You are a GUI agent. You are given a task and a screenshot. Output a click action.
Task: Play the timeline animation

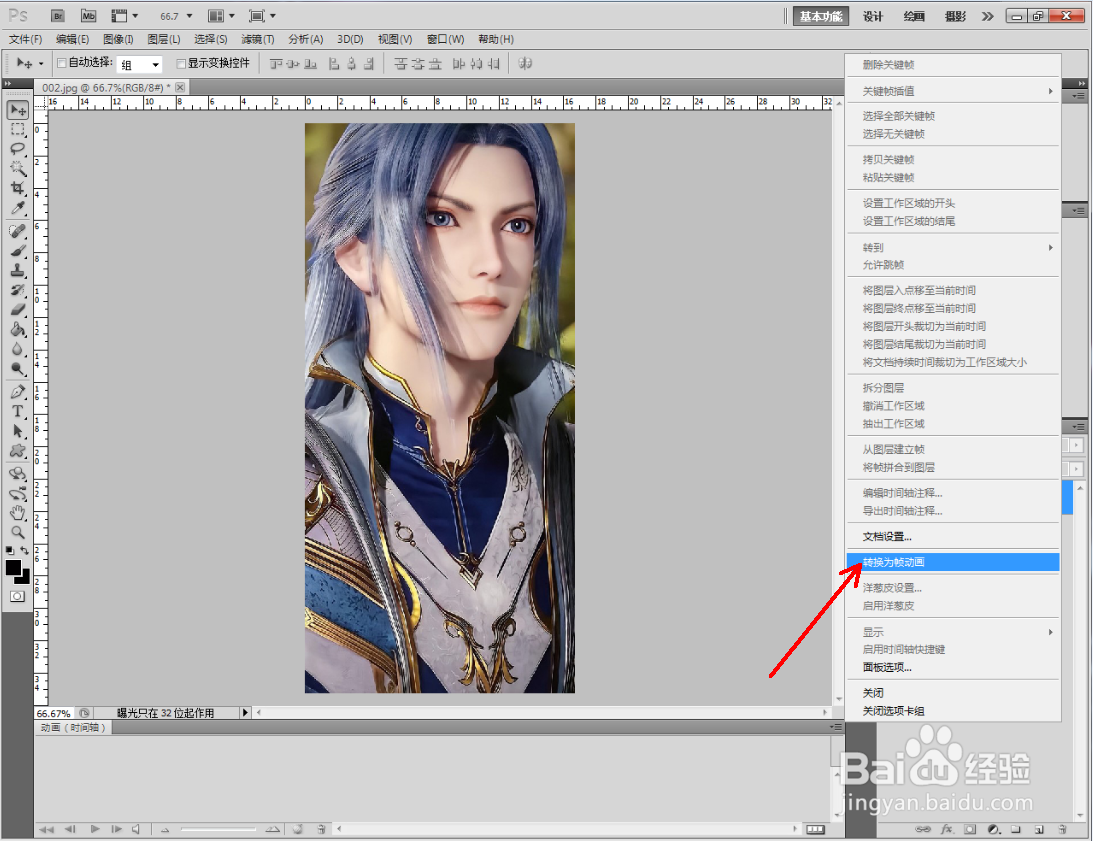(x=95, y=829)
